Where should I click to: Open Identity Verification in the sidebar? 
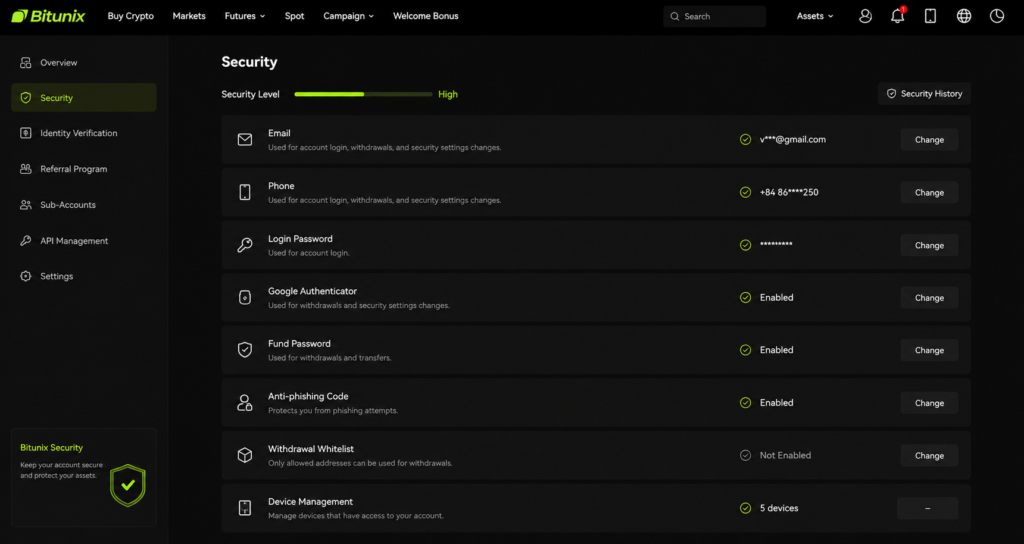pos(84,133)
